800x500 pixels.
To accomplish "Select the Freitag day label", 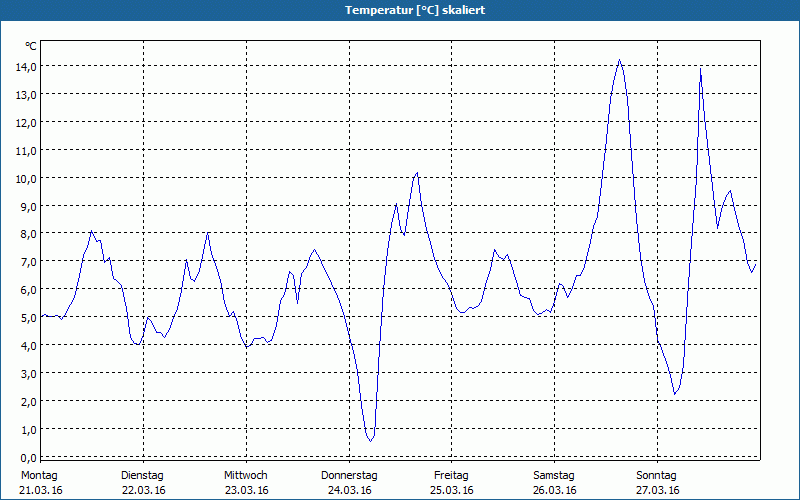I will tap(452, 475).
